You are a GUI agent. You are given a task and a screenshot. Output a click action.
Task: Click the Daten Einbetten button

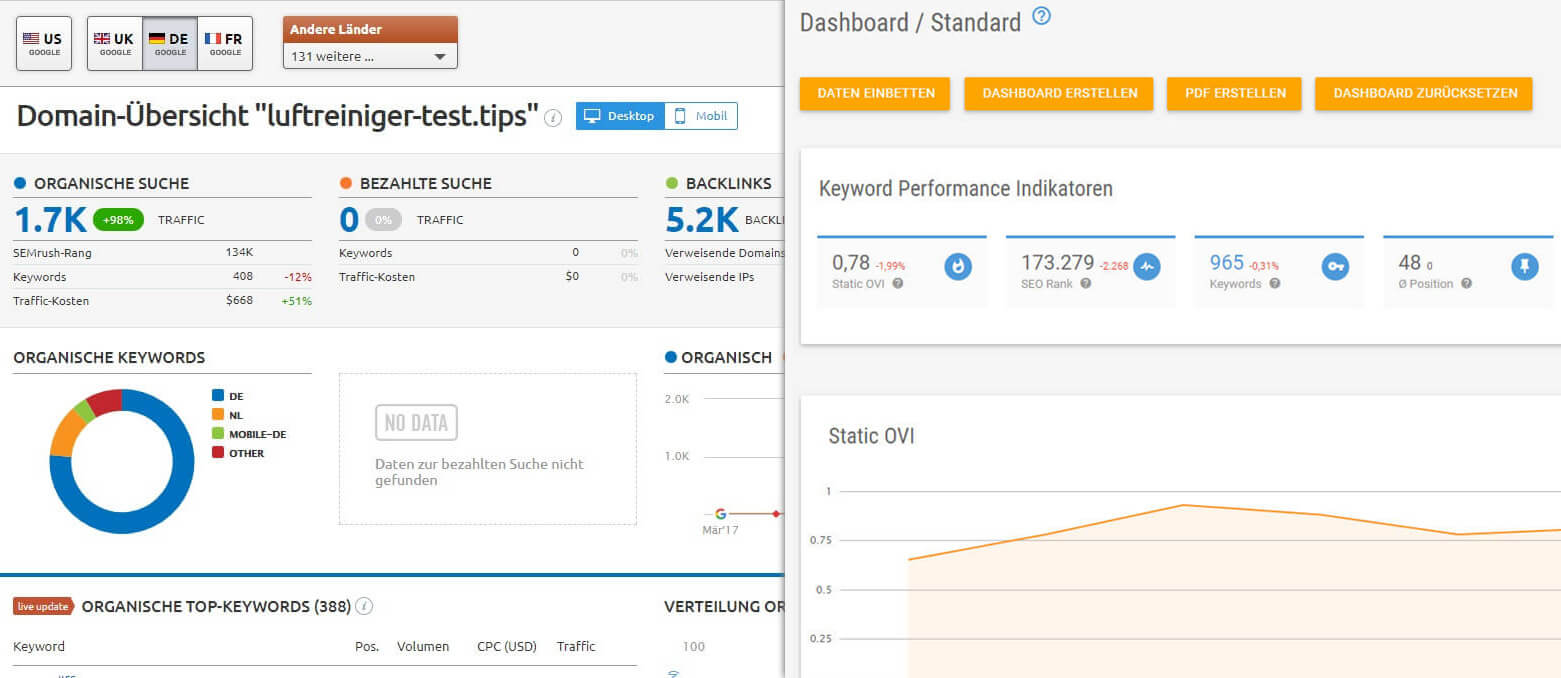(875, 93)
